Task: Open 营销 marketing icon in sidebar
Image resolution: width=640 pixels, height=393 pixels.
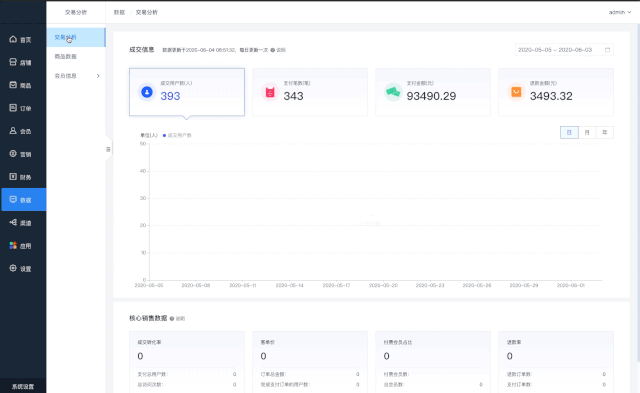Action: coord(13,153)
